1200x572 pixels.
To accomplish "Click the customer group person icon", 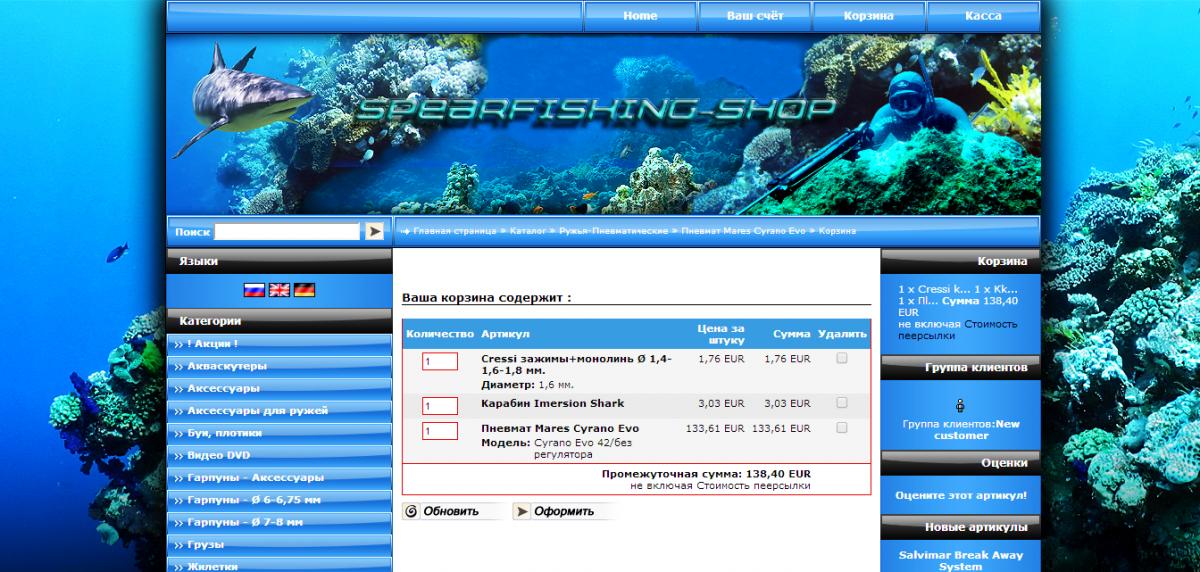I will coord(960,405).
